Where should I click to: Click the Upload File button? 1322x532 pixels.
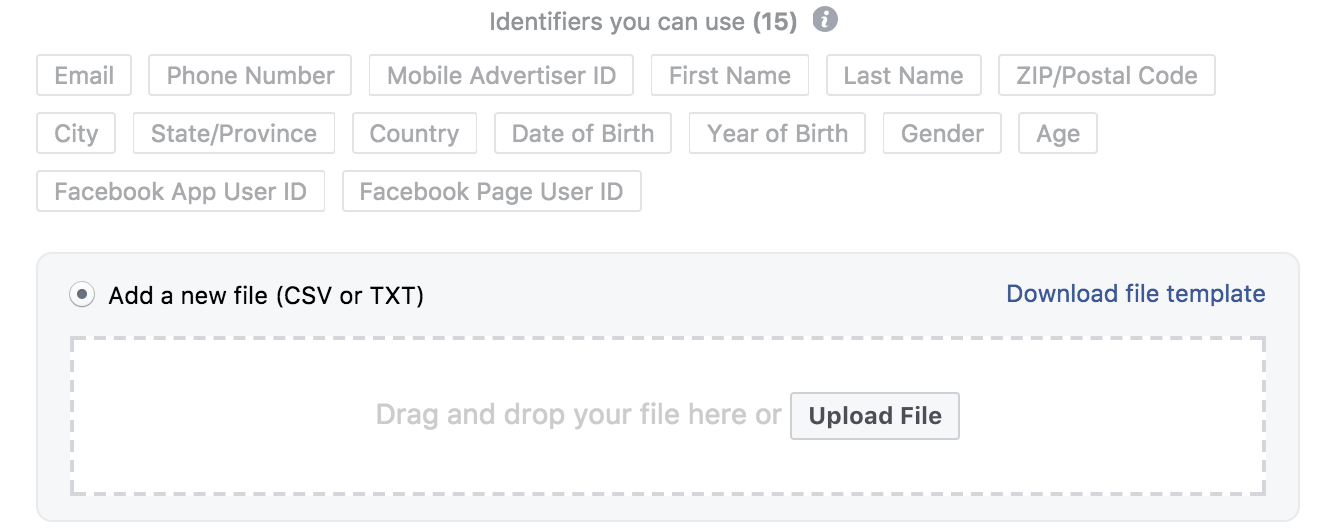coord(875,416)
